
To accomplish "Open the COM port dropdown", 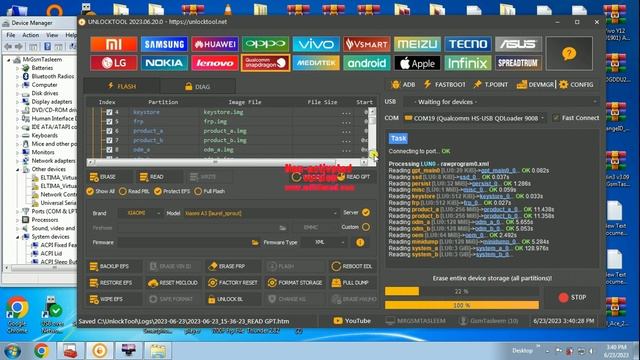I will click(x=474, y=118).
